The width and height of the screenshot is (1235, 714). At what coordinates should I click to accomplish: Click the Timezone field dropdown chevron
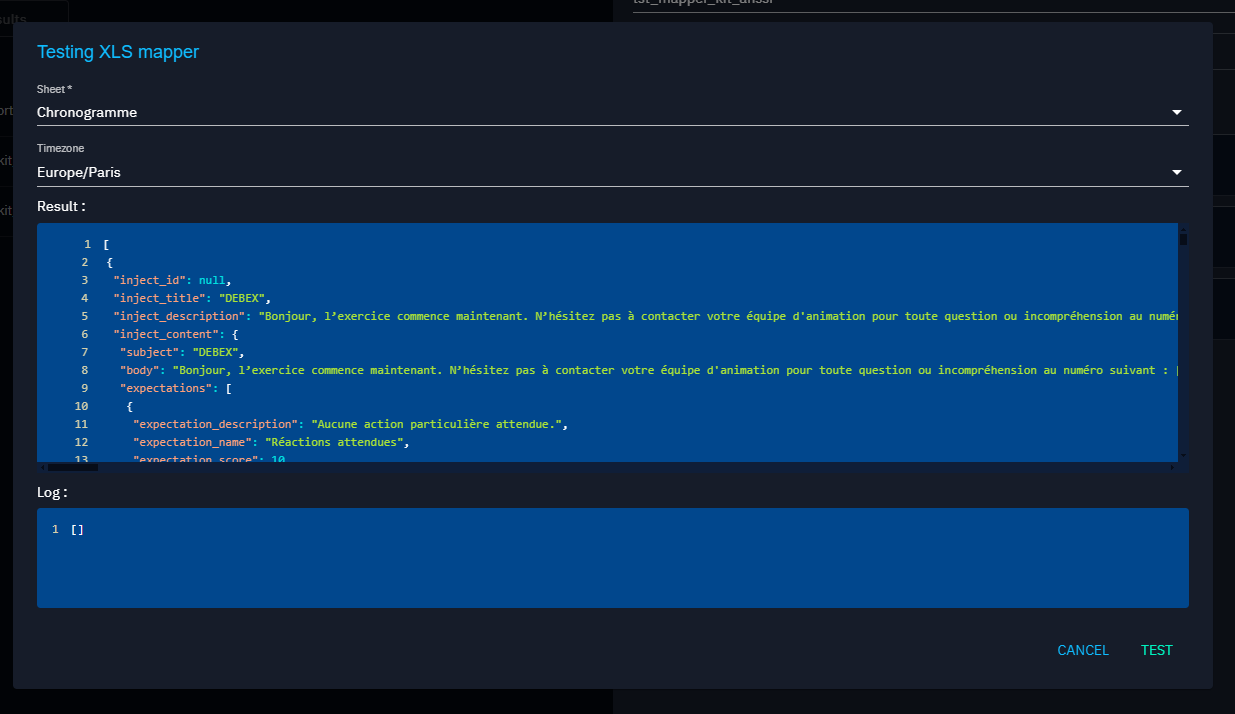[1177, 172]
